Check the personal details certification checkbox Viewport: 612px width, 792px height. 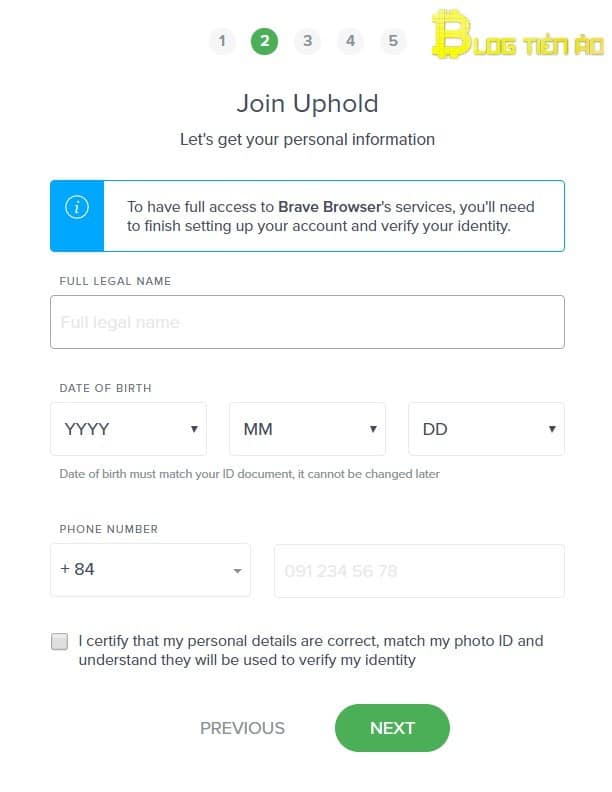click(x=60, y=642)
